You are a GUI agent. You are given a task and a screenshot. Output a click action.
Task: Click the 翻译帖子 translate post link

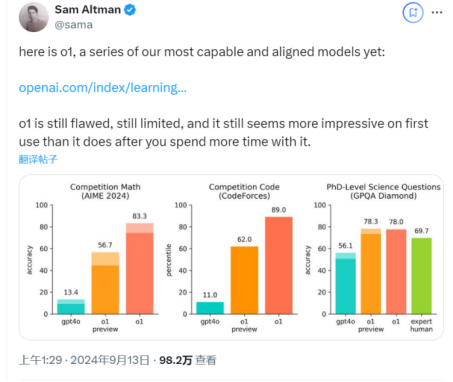pyautogui.click(x=38, y=159)
